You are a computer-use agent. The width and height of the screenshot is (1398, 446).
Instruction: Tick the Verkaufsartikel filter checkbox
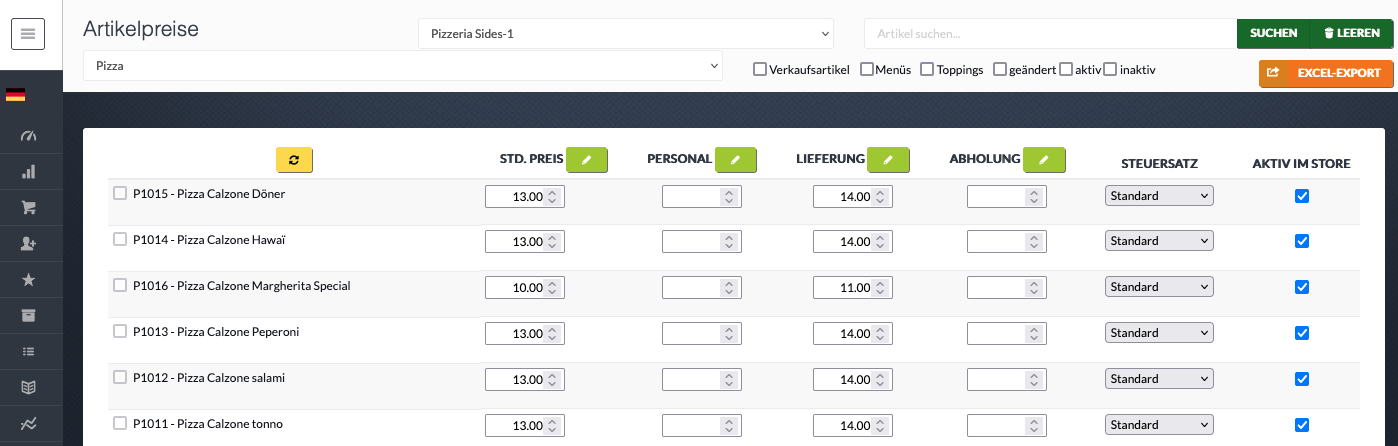point(760,70)
